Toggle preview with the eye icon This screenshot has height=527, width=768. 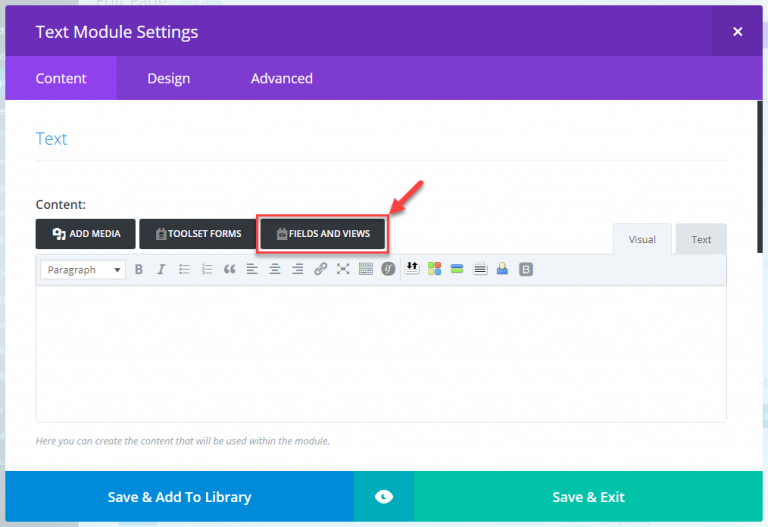[x=384, y=497]
